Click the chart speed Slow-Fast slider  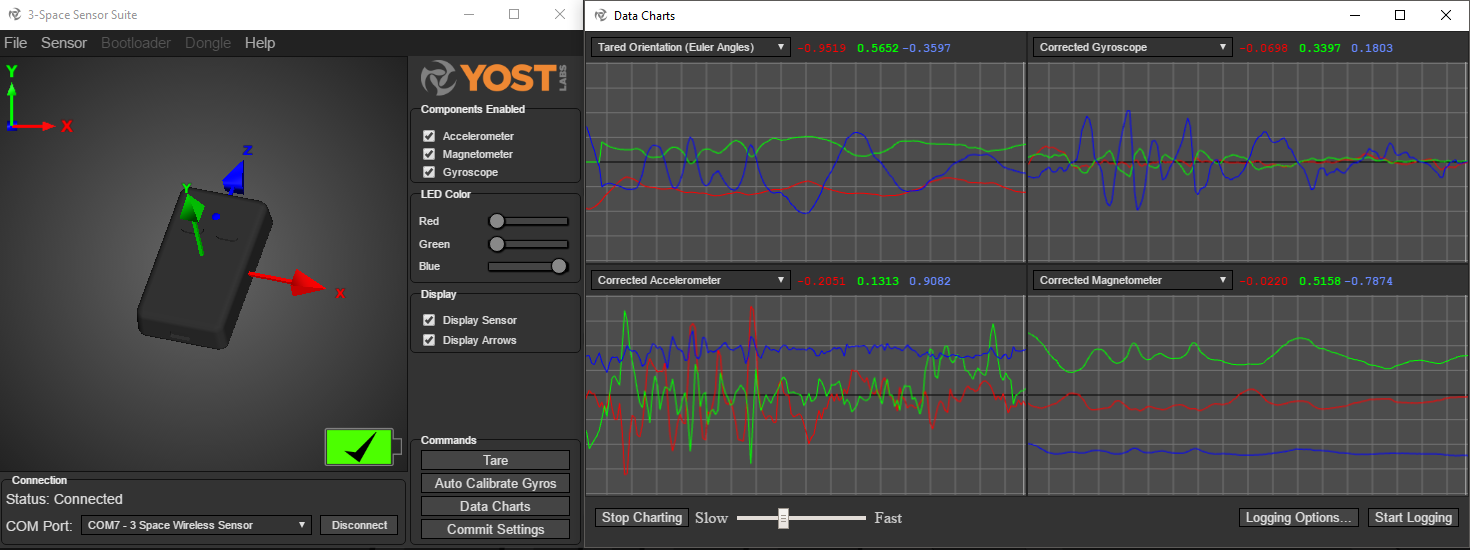tap(801, 518)
